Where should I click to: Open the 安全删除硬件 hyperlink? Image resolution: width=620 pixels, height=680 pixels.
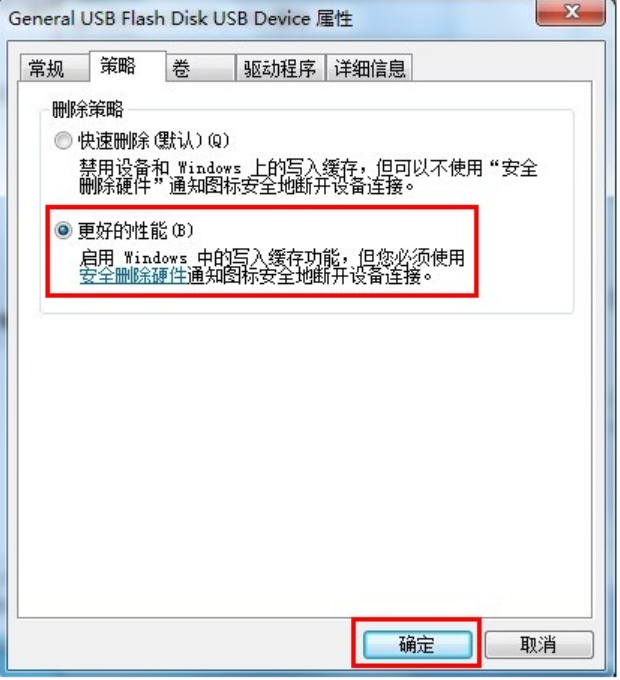[x=133, y=276]
